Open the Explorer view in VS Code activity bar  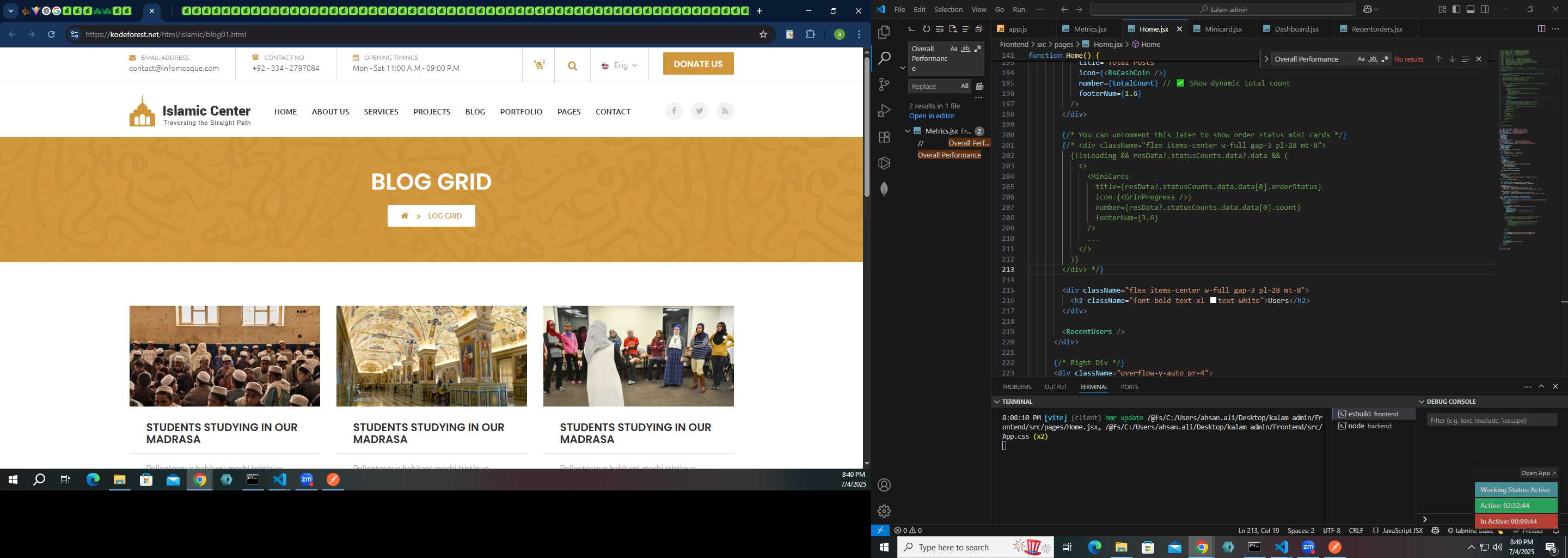(x=884, y=32)
